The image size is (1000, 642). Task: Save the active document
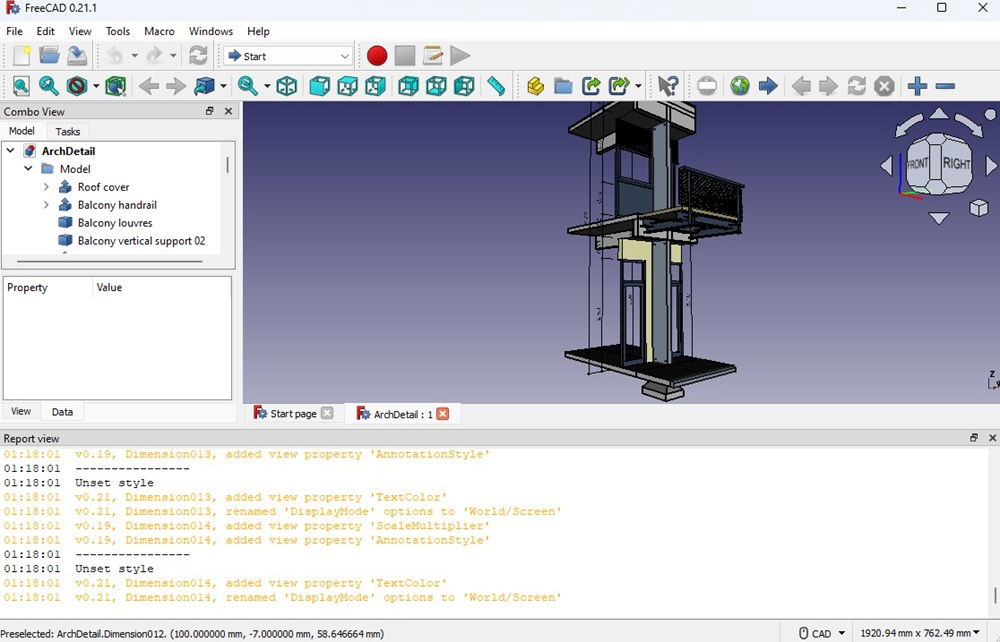point(77,56)
